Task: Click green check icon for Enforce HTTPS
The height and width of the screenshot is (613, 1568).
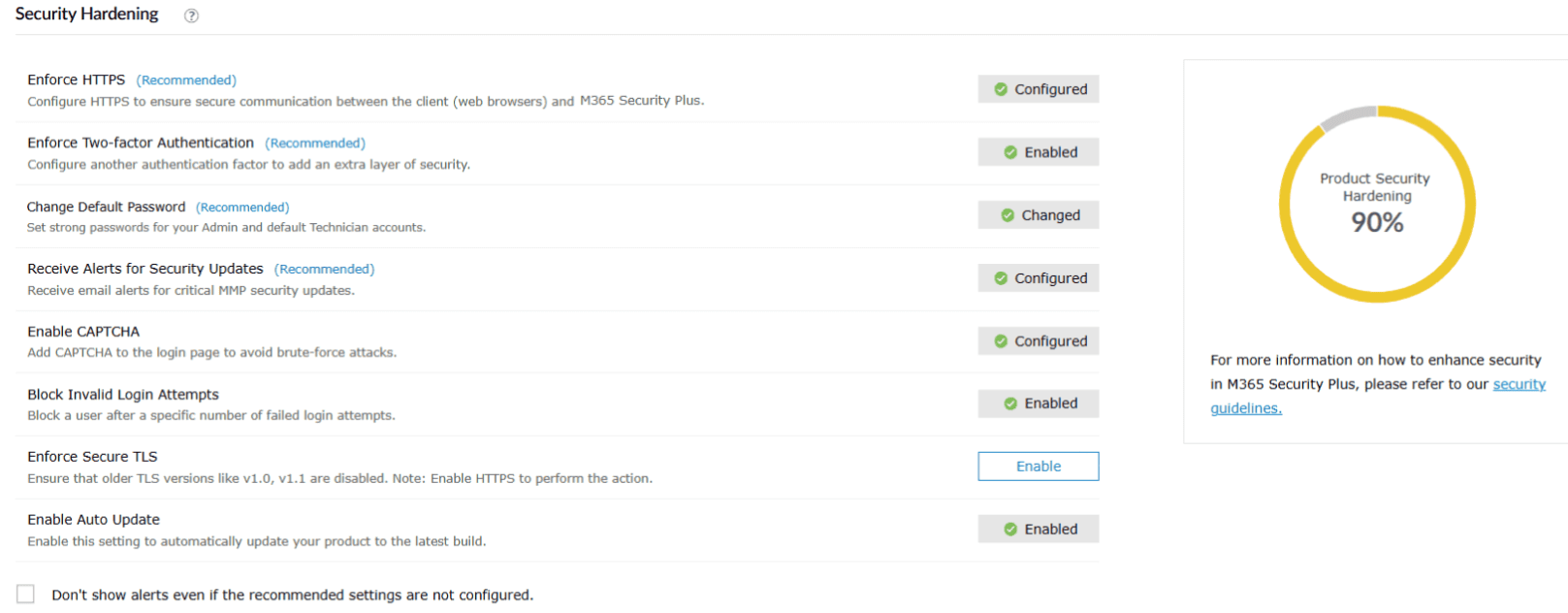Action: [1001, 89]
